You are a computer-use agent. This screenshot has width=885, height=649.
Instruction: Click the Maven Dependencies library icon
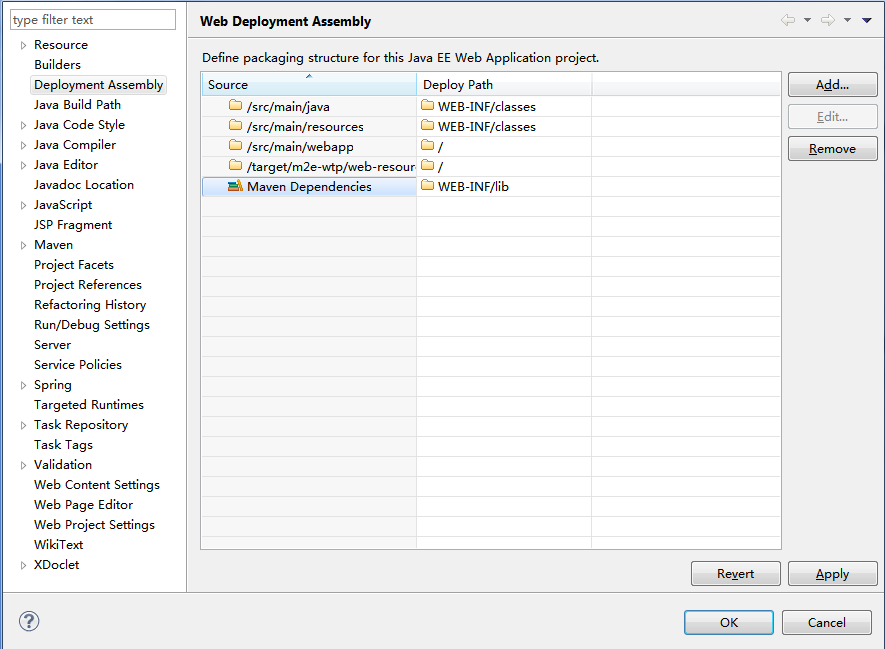pos(235,186)
